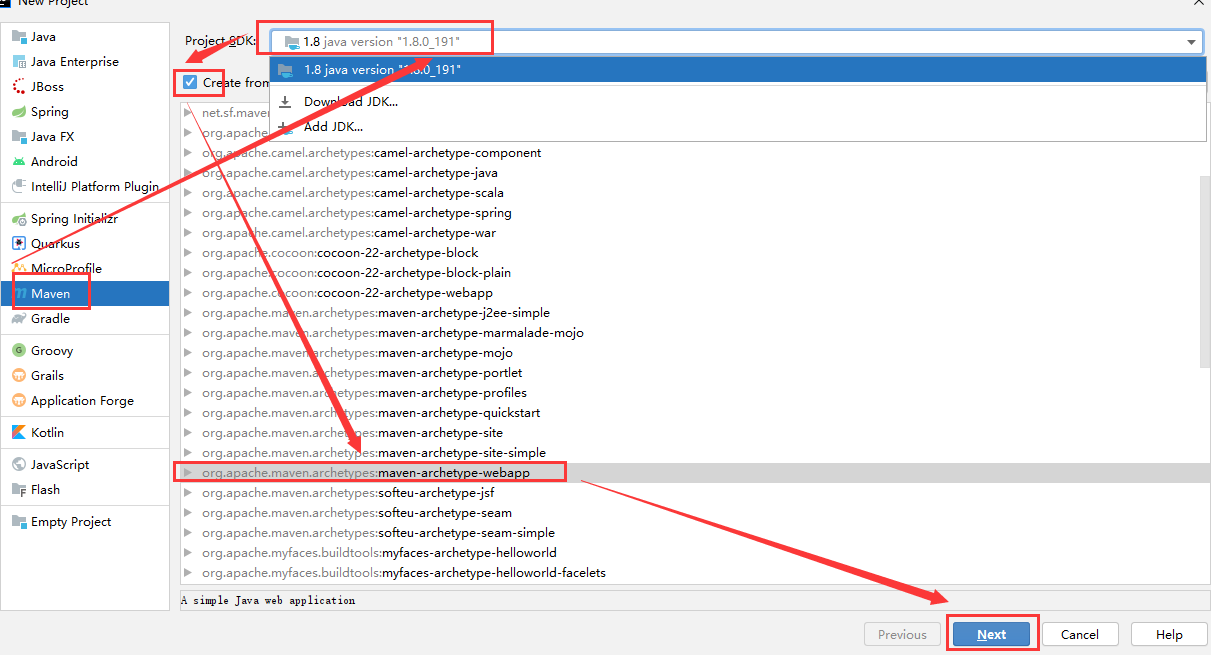Click the Quarkus icon
1211x655 pixels.
(19, 244)
